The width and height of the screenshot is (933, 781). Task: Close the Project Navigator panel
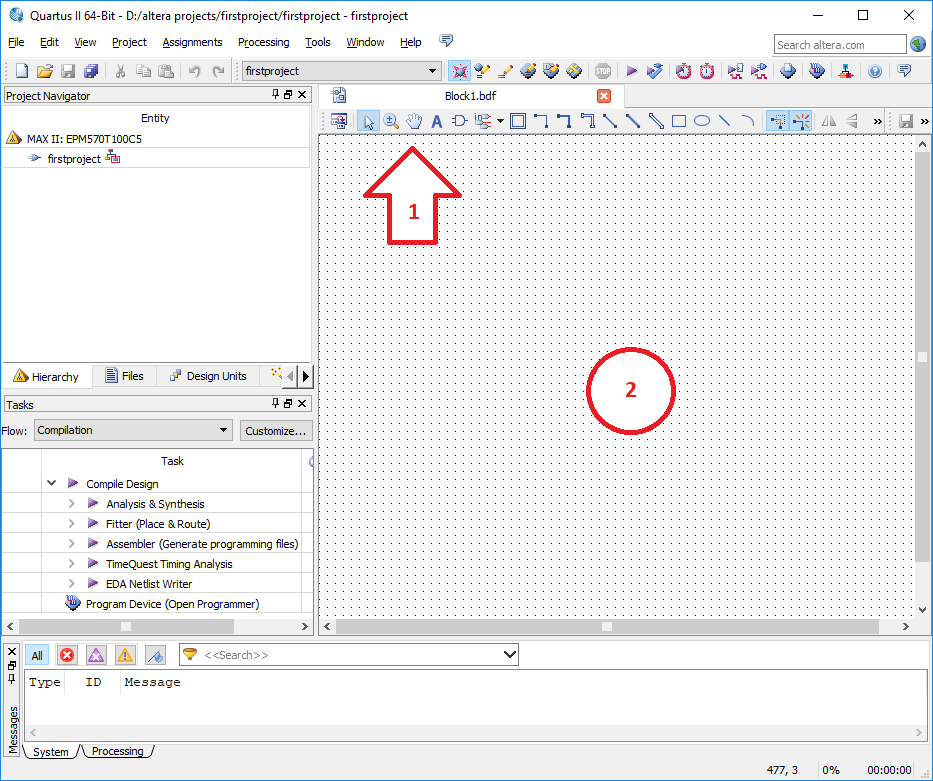[302, 95]
